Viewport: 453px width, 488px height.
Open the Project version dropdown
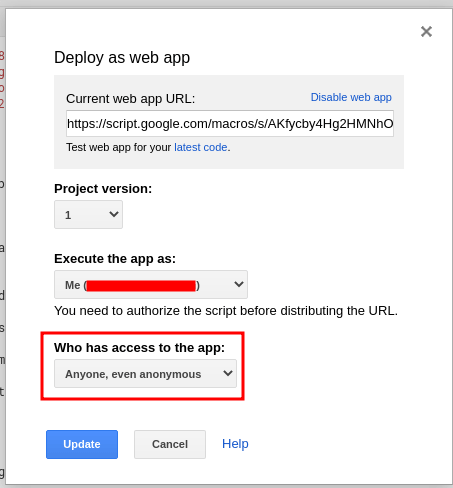88,214
